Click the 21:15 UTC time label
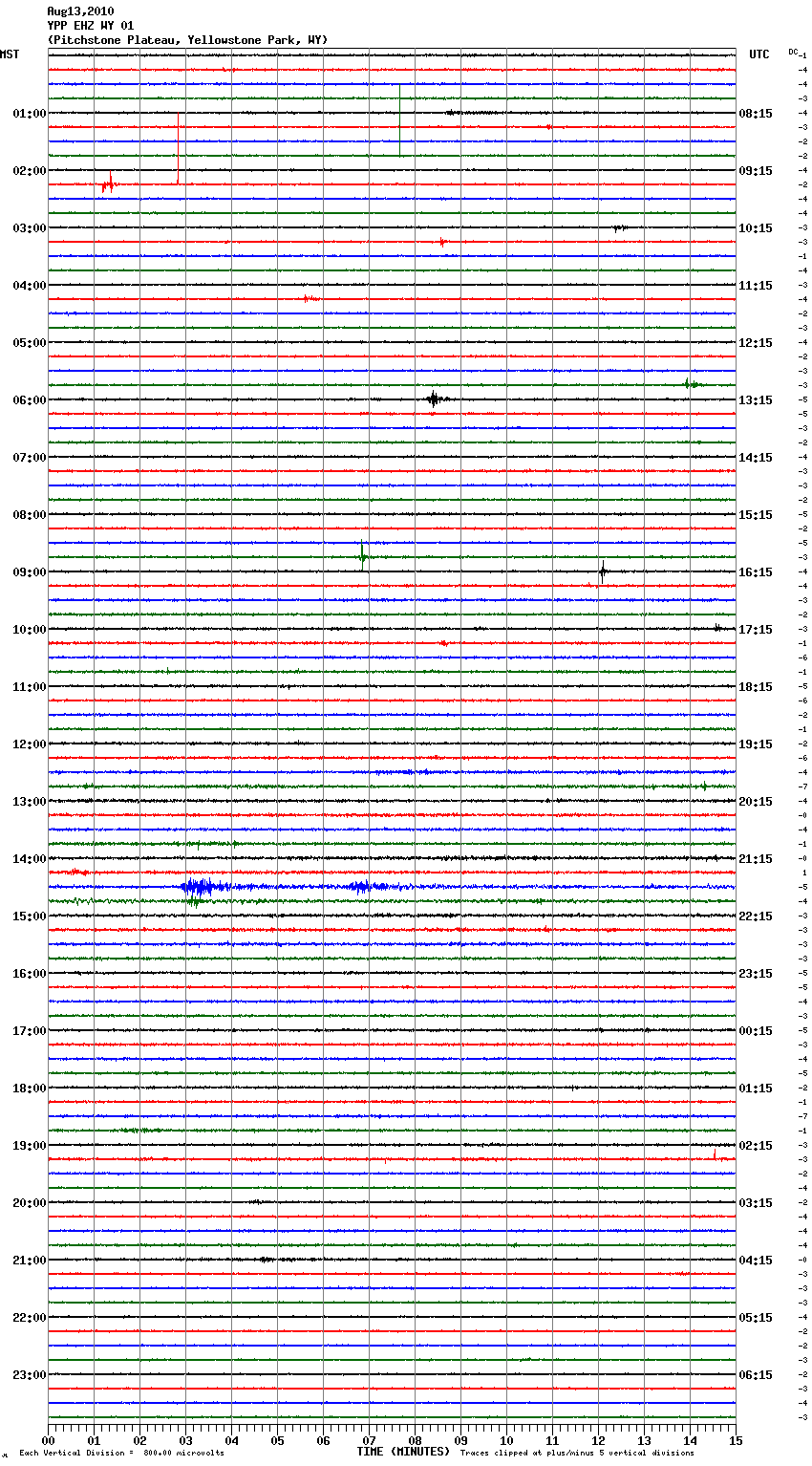812x1466 pixels. click(x=756, y=859)
